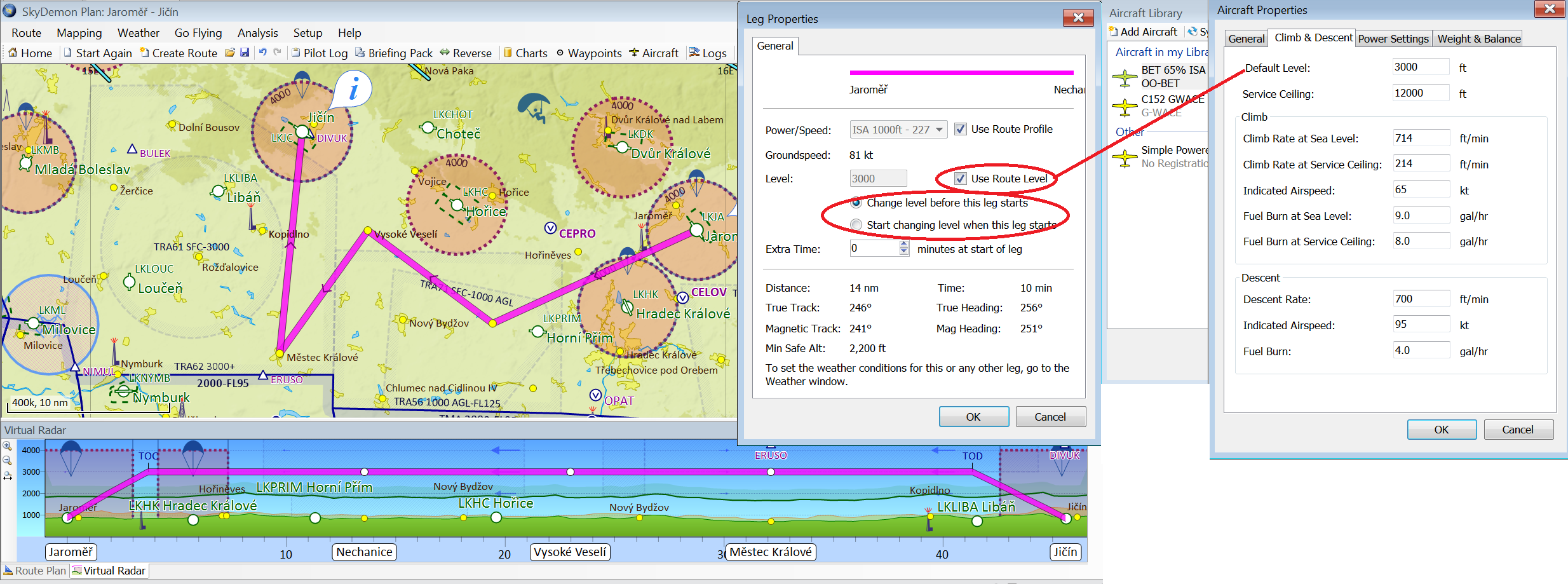Open a saved route with folder icon
This screenshot has height=584, width=1568.
point(230,53)
